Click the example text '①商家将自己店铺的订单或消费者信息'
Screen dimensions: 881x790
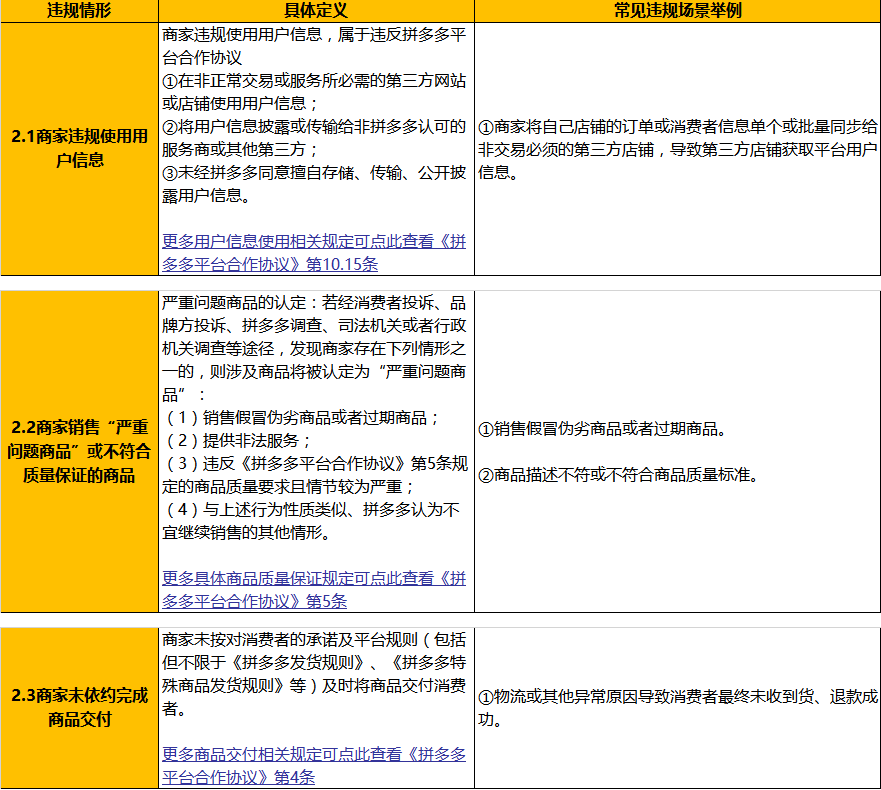click(x=677, y=149)
